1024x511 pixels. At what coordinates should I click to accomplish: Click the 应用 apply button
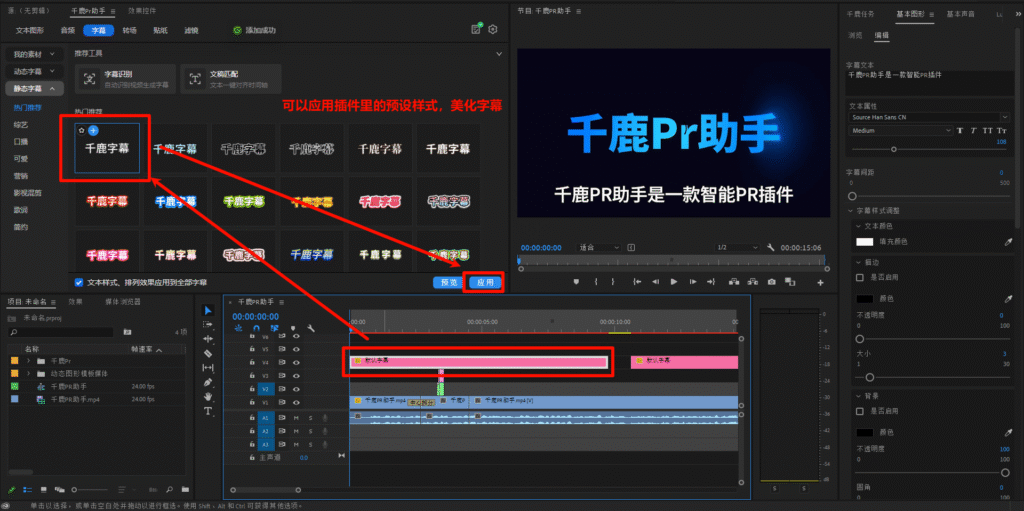[x=485, y=282]
